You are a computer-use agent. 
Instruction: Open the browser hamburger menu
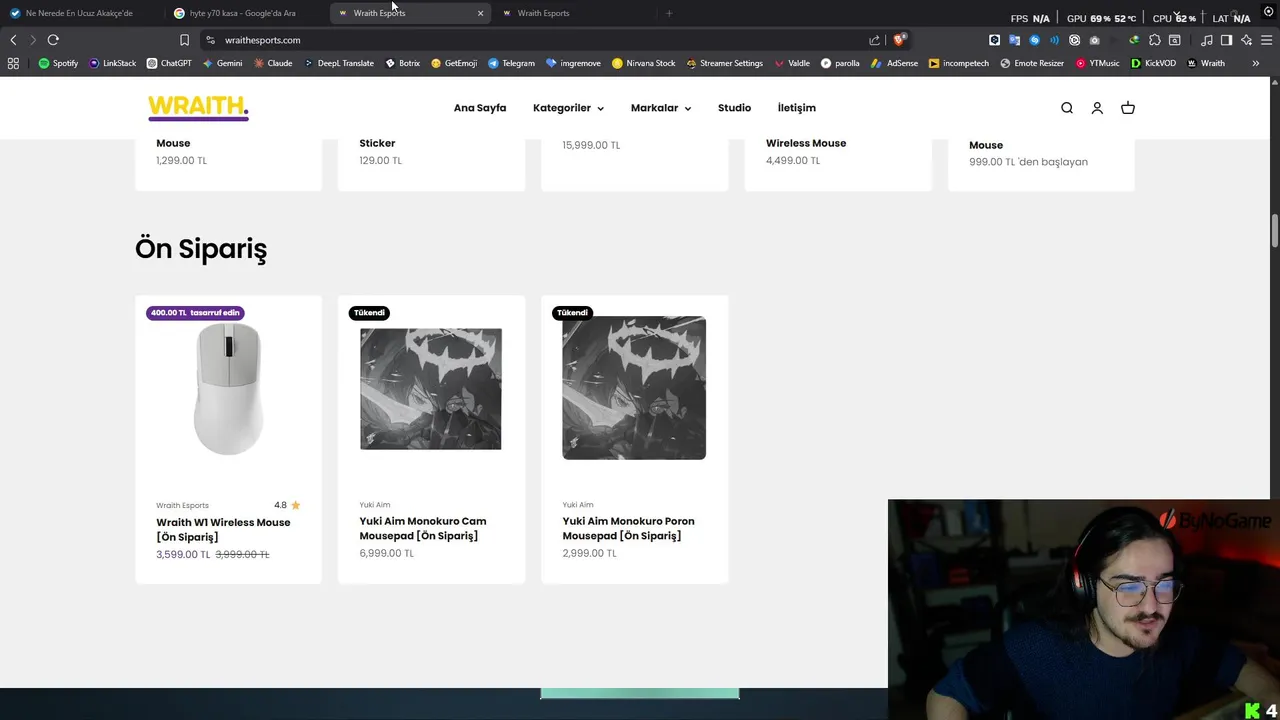[x=1266, y=40]
